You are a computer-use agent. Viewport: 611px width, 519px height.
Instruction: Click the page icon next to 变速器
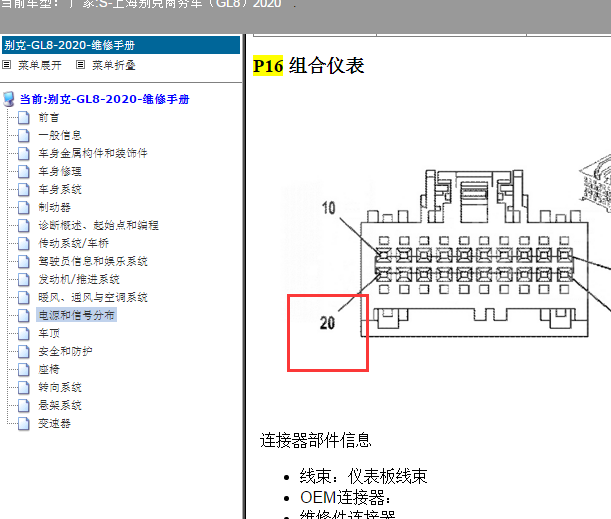tap(23, 423)
